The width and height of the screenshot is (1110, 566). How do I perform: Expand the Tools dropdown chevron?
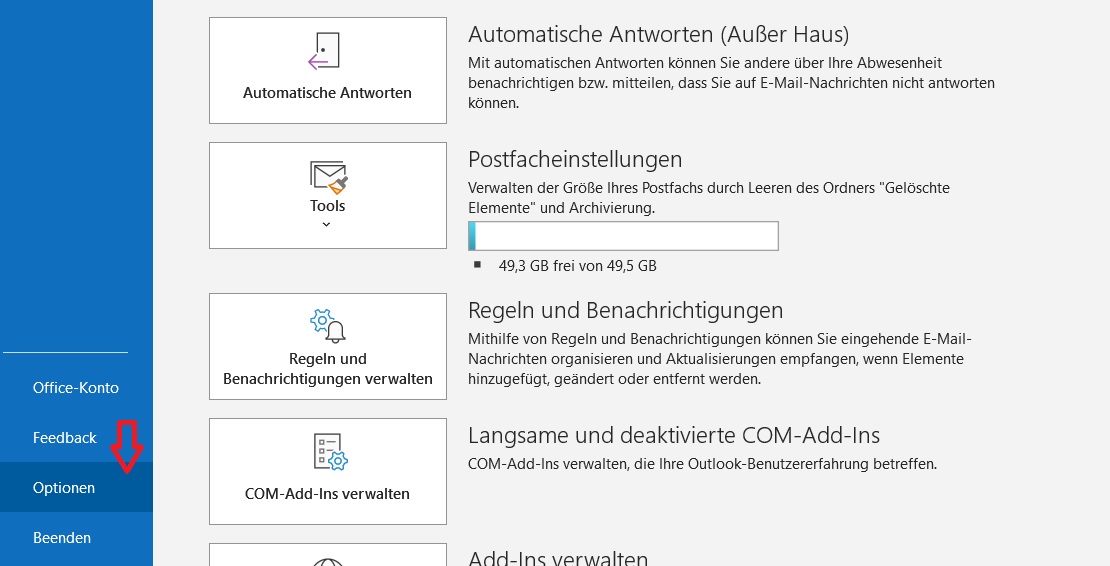click(326, 224)
